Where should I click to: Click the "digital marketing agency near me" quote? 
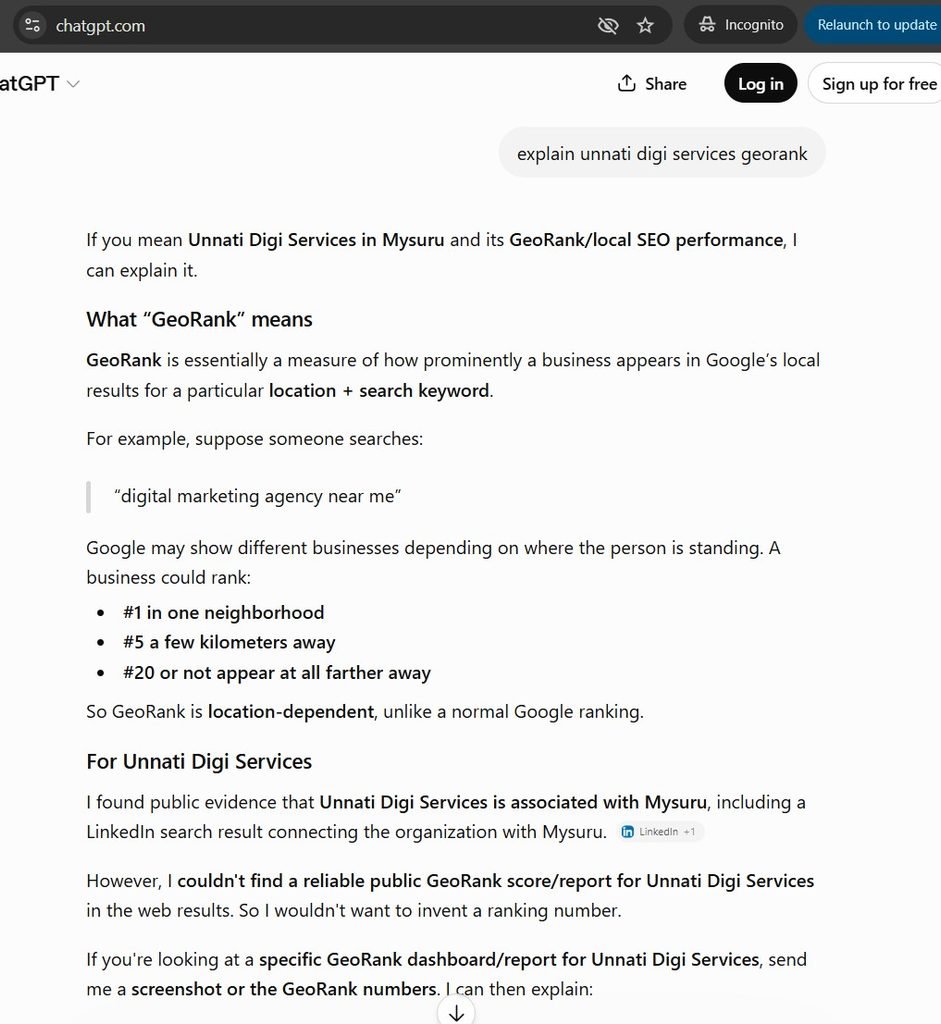[x=257, y=496]
